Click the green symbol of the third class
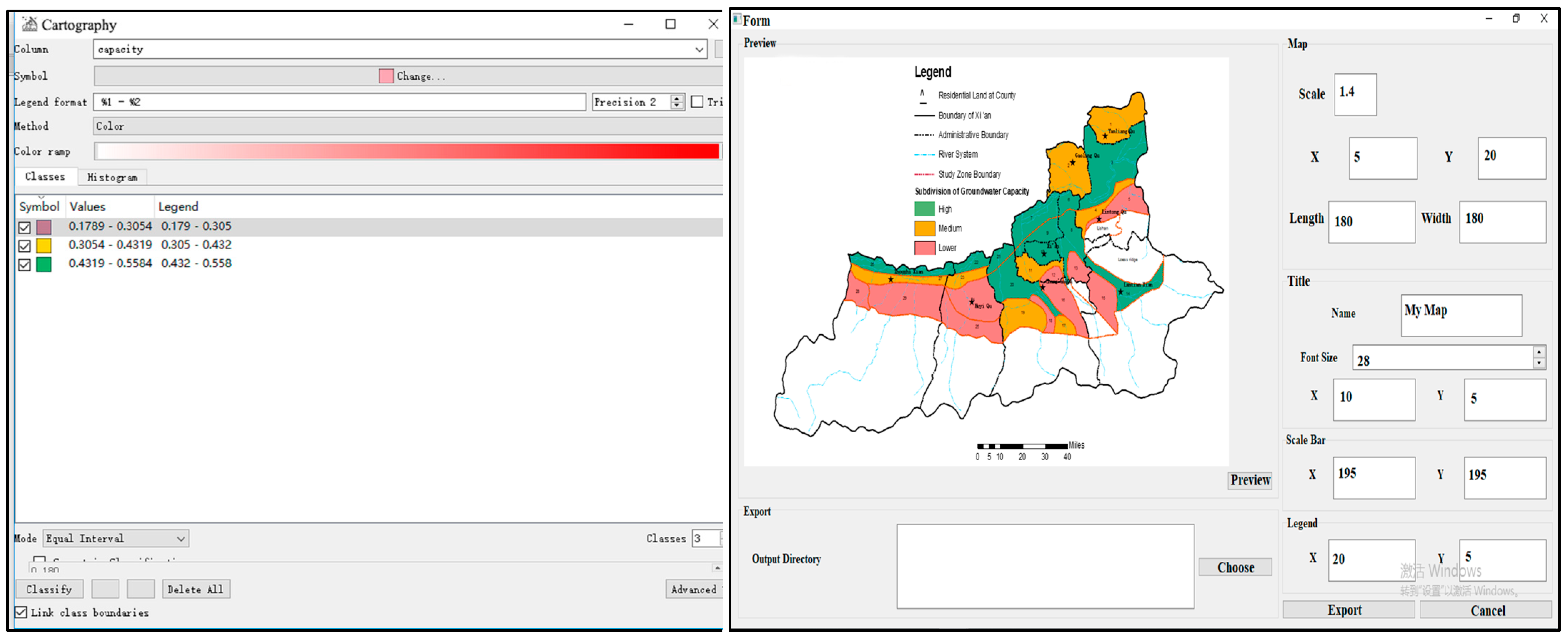 (x=44, y=265)
